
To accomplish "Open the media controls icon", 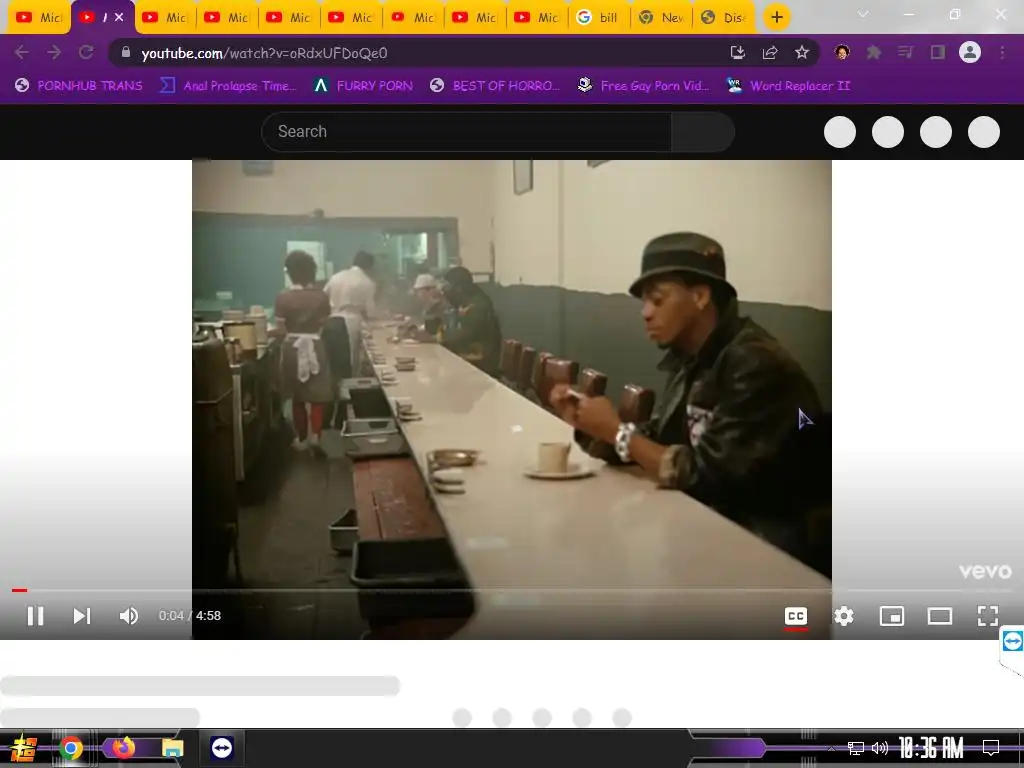I will pos(905,52).
